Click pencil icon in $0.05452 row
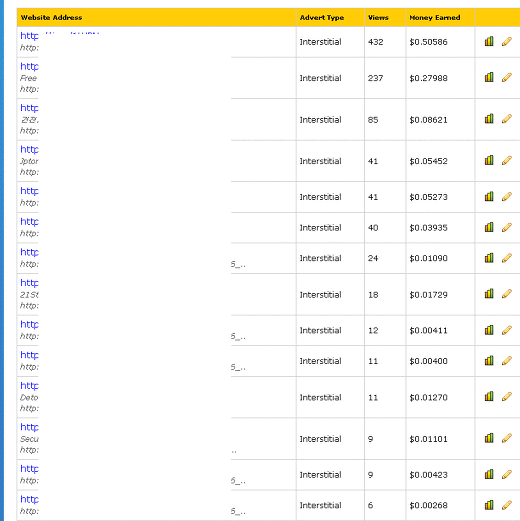Viewport: 520px width, 521px height. 507,160
